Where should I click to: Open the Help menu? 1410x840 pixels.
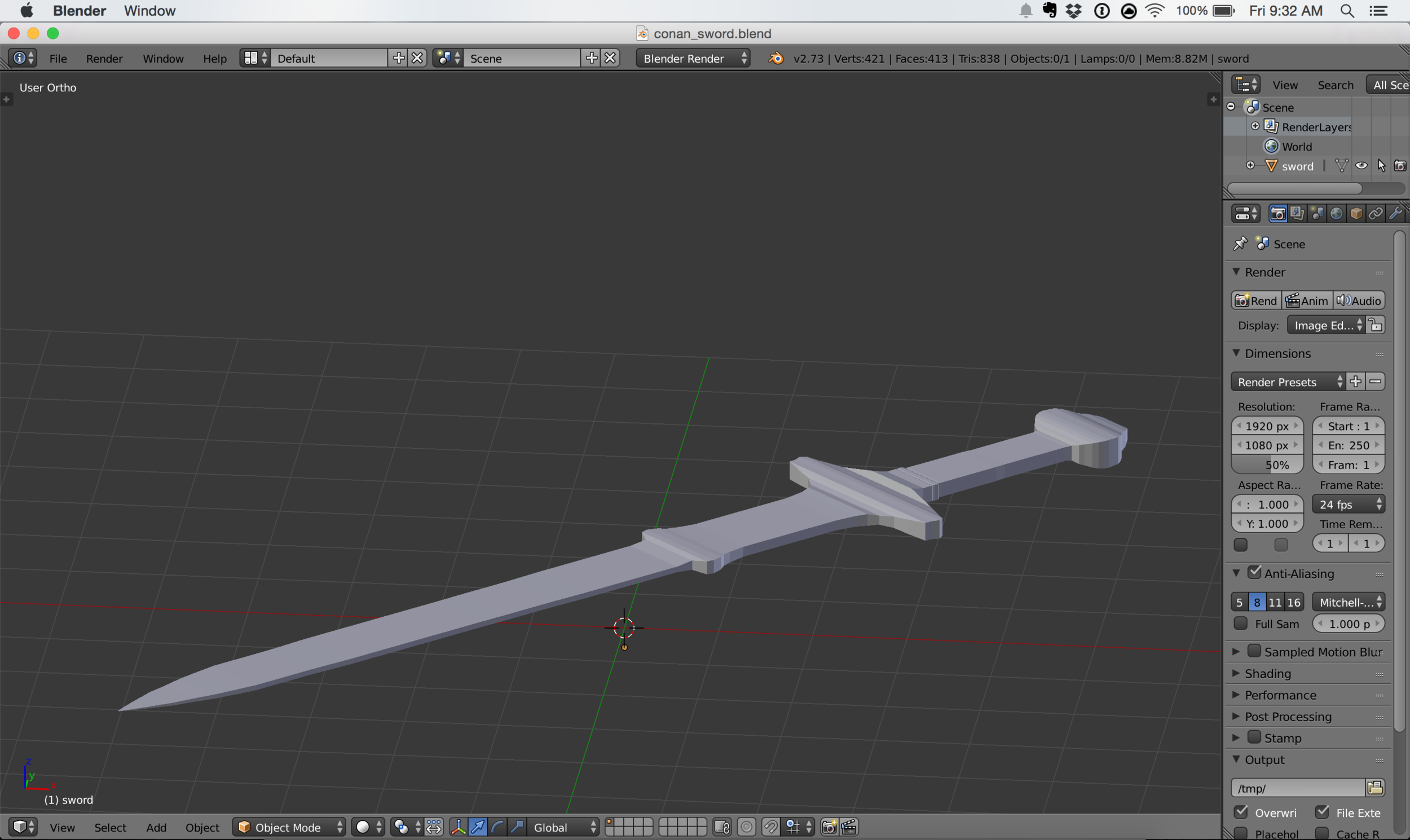tap(214, 58)
